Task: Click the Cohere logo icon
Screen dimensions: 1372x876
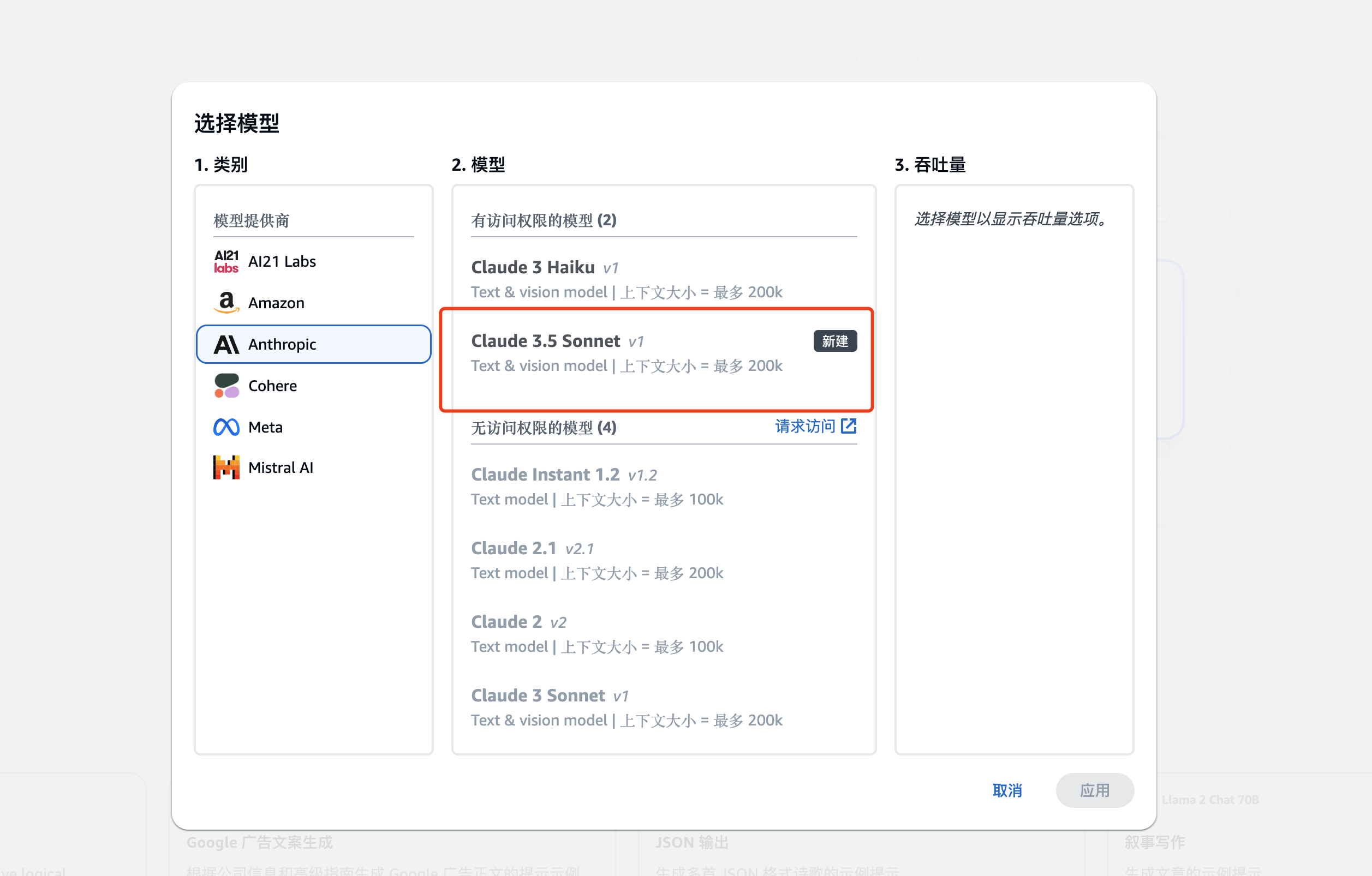Action: click(x=226, y=386)
